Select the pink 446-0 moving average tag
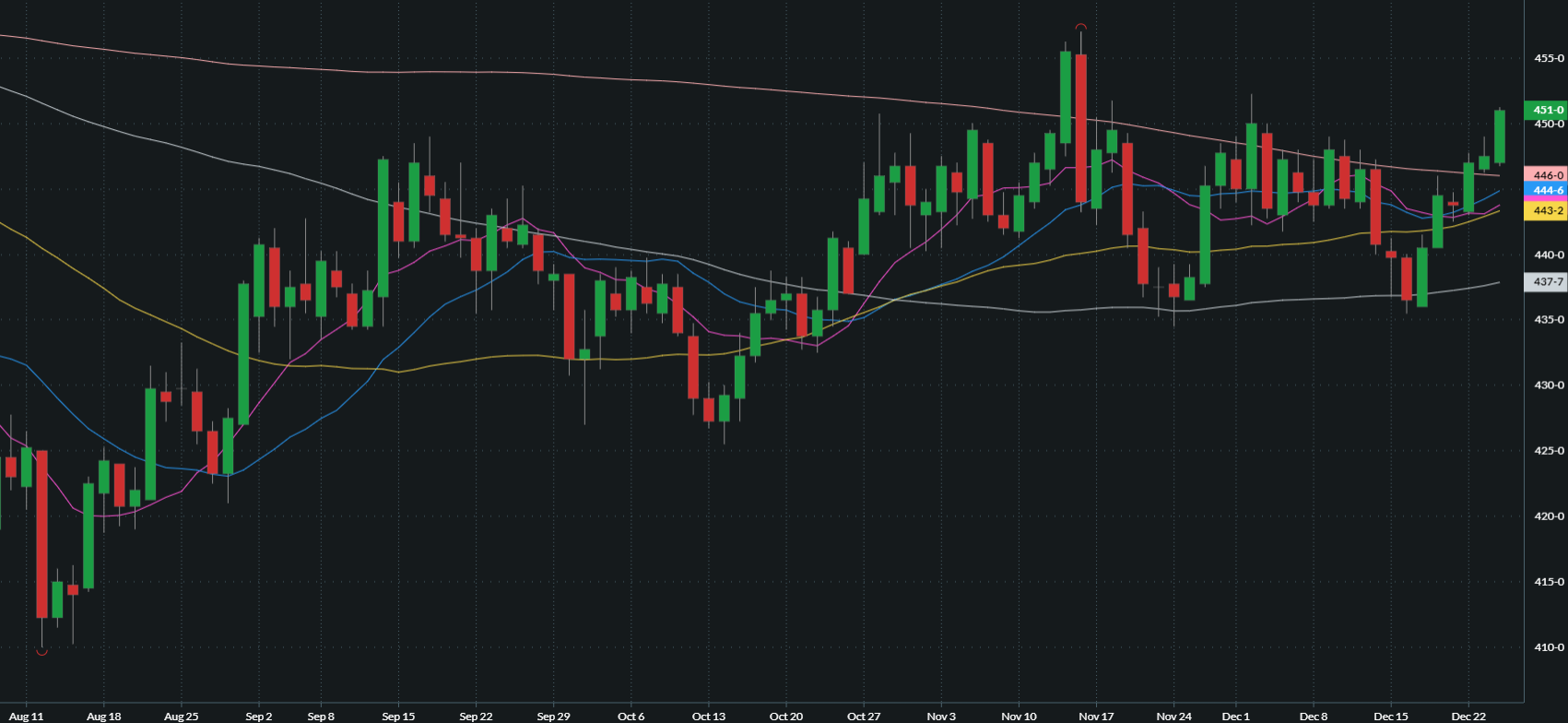The height and width of the screenshot is (723, 1568). pos(1546,175)
